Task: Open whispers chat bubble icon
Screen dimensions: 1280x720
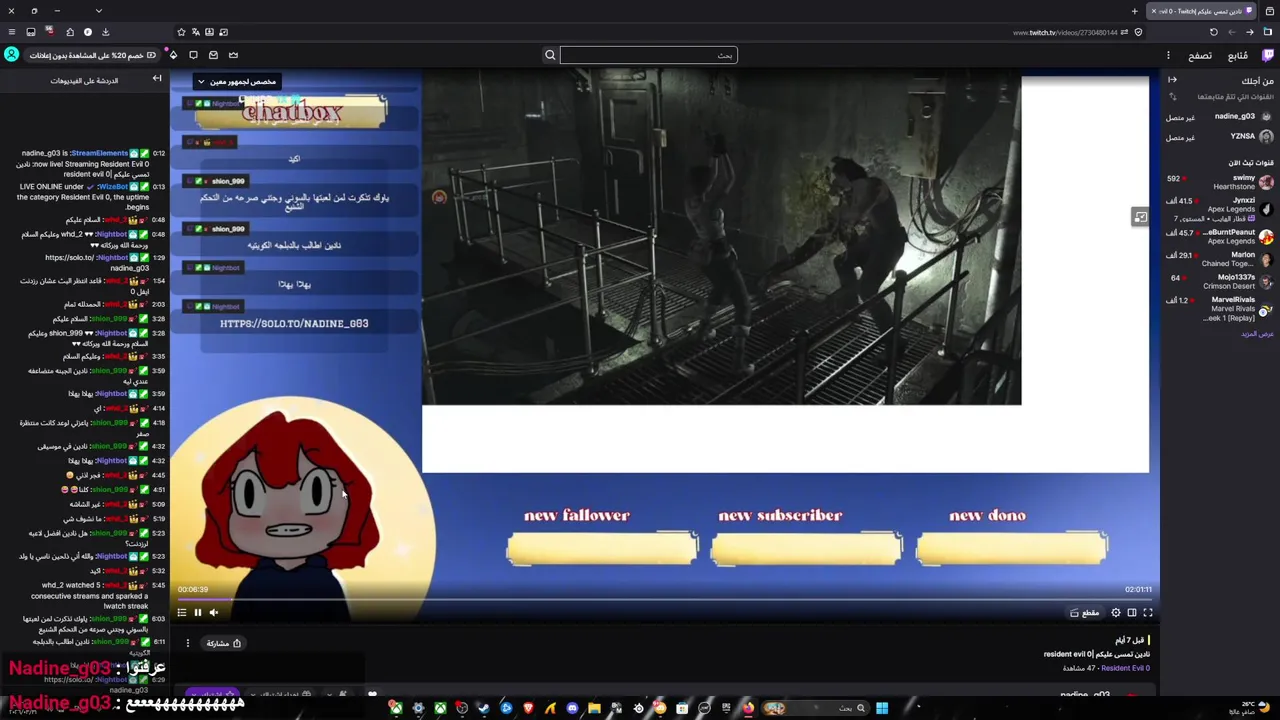Action: tap(193, 55)
